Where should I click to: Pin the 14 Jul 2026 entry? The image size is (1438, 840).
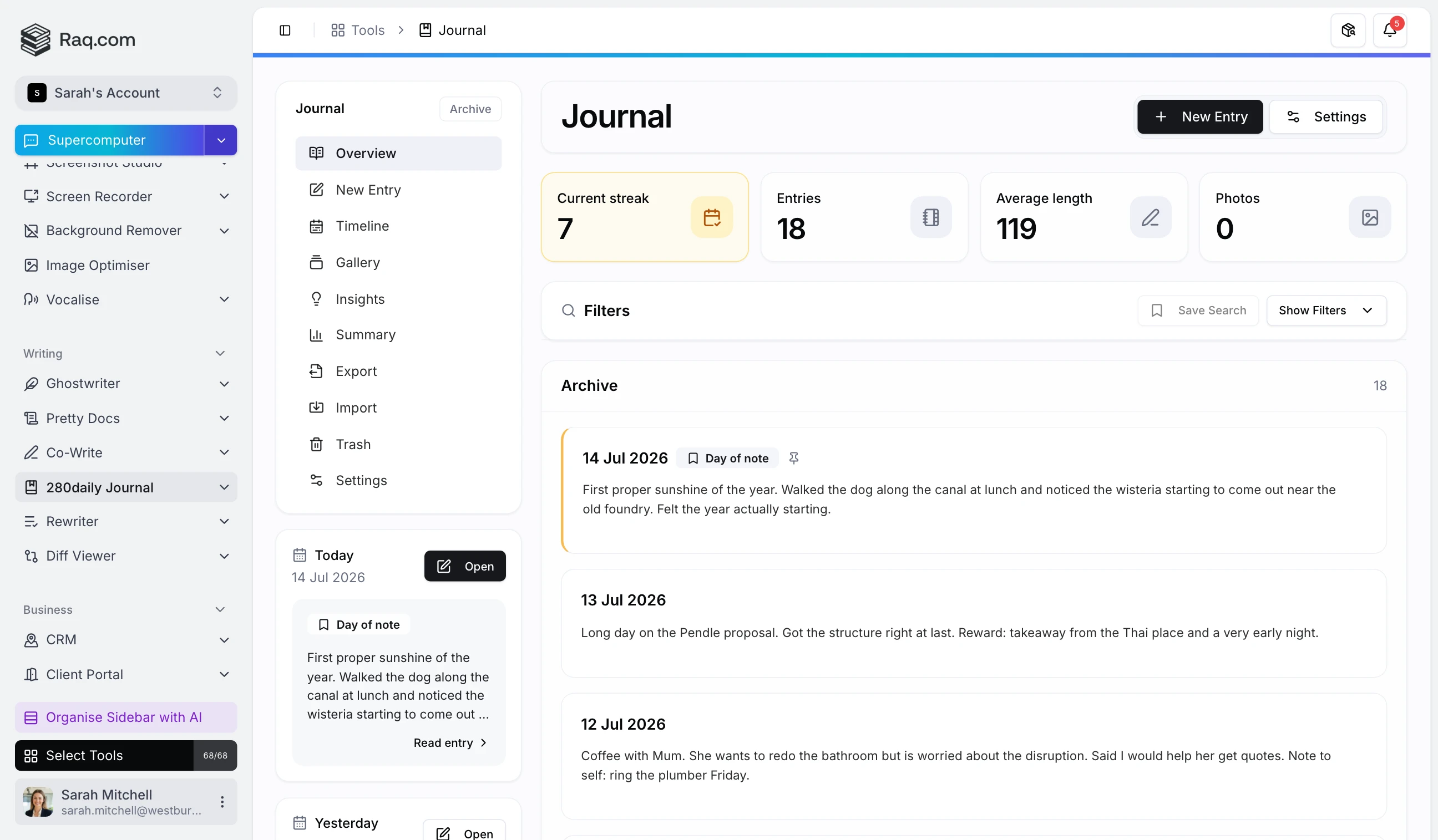(x=794, y=458)
